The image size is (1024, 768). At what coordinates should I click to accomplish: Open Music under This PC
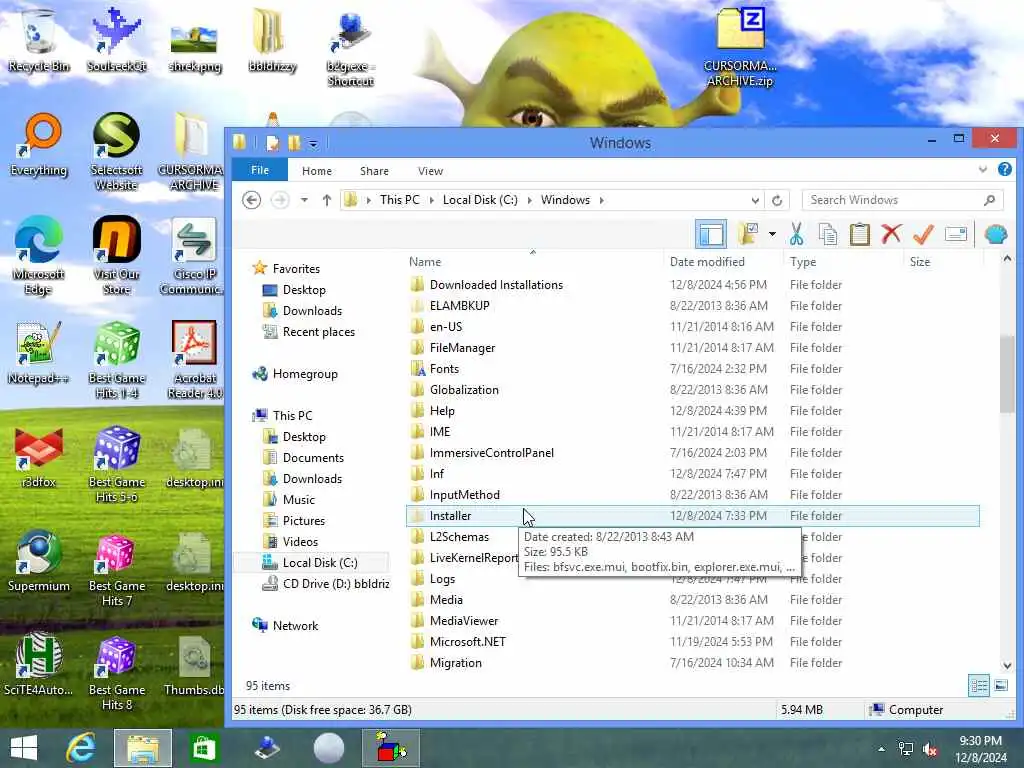click(x=298, y=500)
